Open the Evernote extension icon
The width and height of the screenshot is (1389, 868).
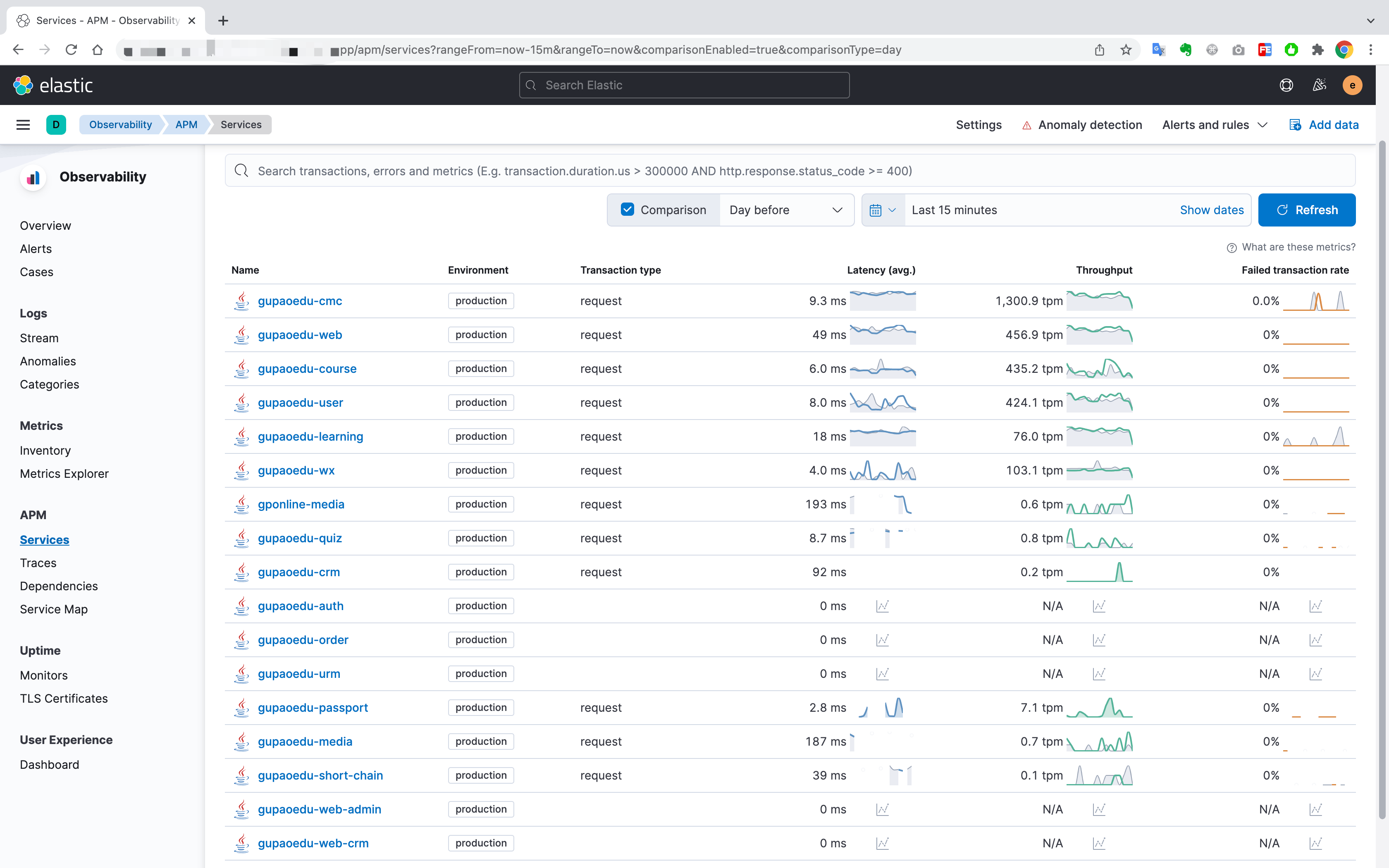[1185, 50]
